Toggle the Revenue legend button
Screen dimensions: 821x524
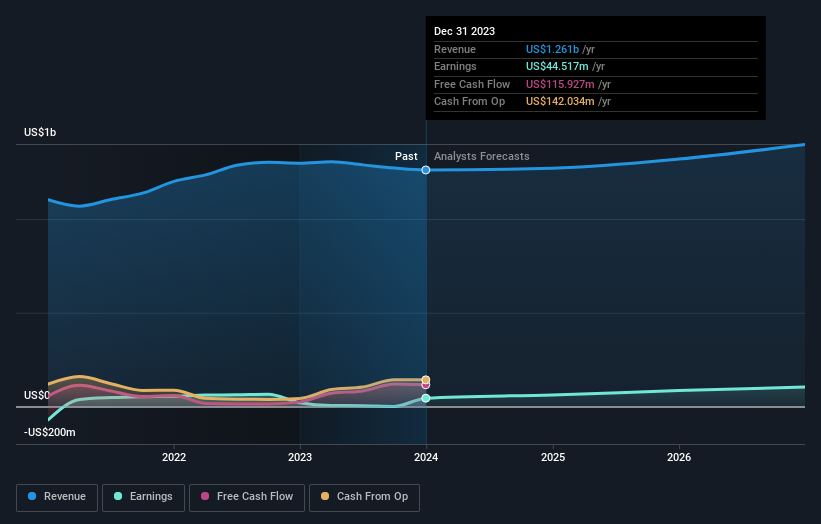click(57, 497)
